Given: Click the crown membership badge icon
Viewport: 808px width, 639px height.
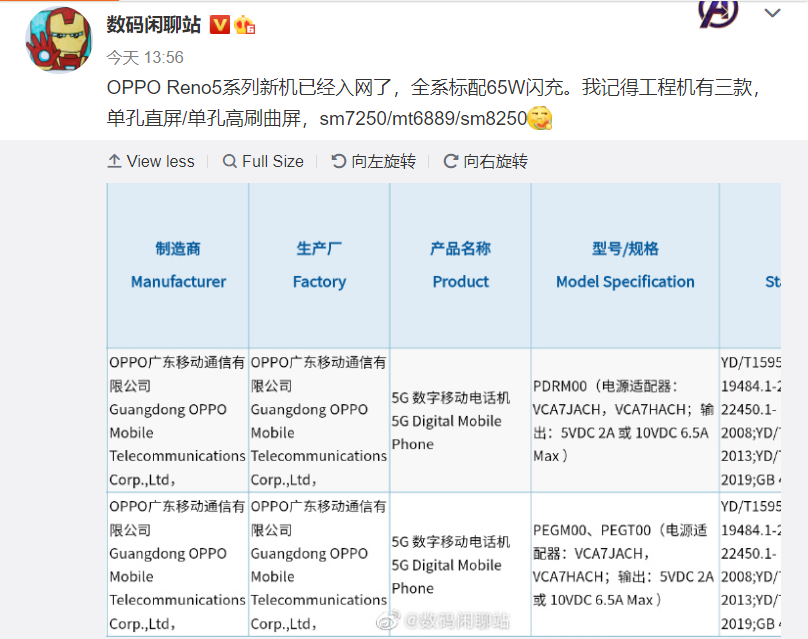Looking at the screenshot, I should coord(244,24).
